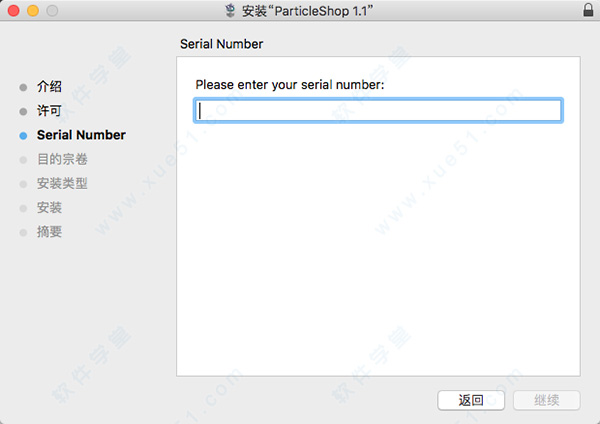Select the 安装类型 step label
The width and height of the screenshot is (600, 424).
[x=62, y=183]
